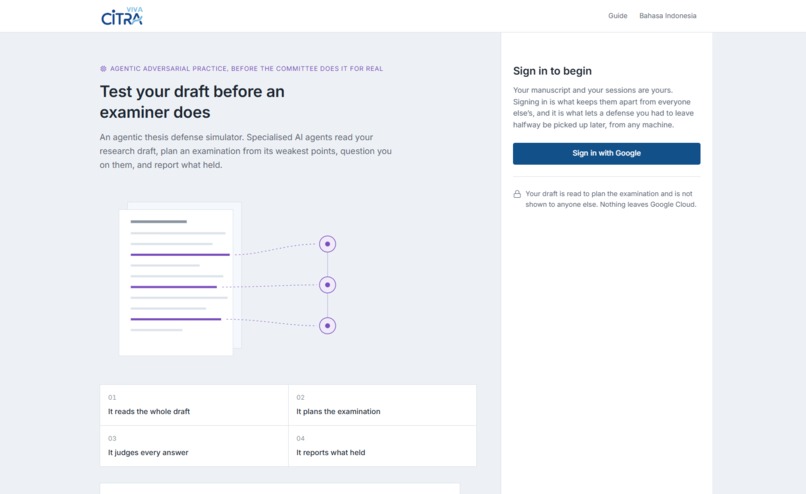Click the top purple circle node in the illustration
This screenshot has width=806, height=494.
click(327, 244)
